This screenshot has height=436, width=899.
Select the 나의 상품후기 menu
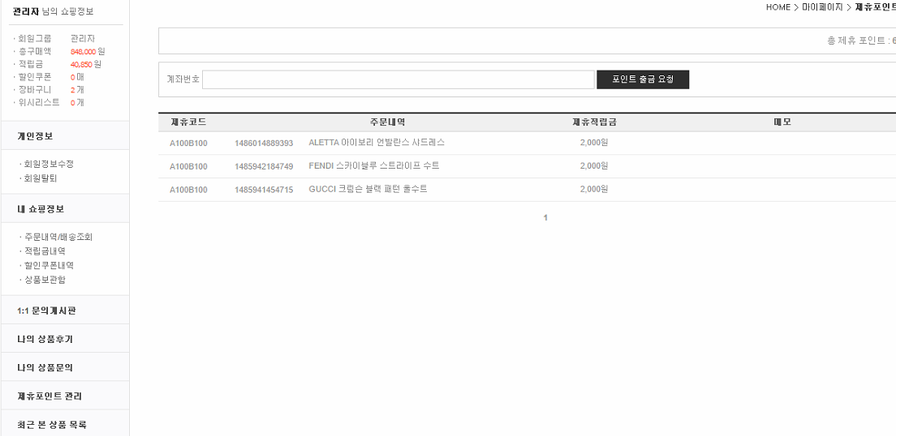click(x=45, y=339)
